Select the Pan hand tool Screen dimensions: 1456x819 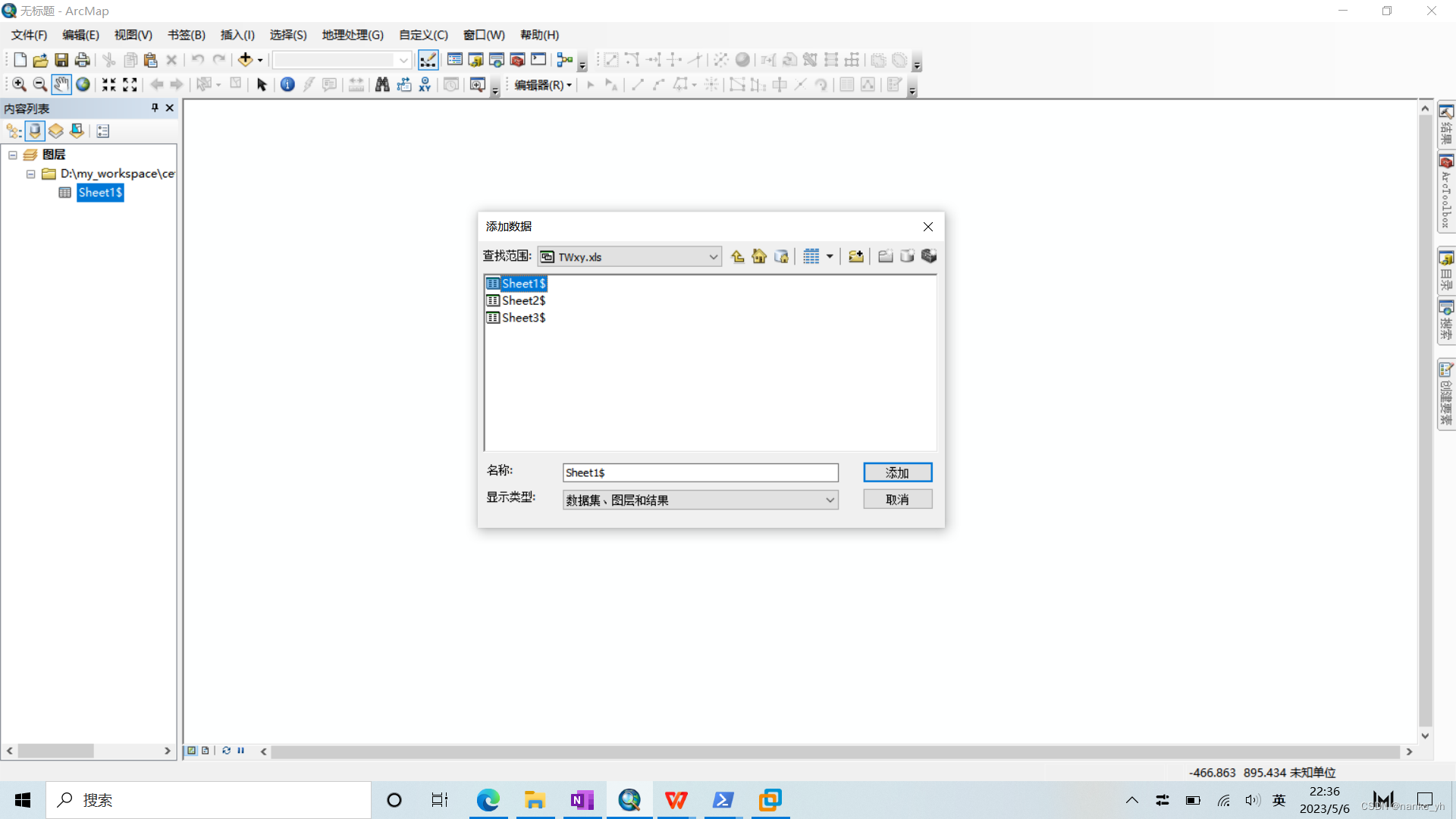[x=61, y=84]
